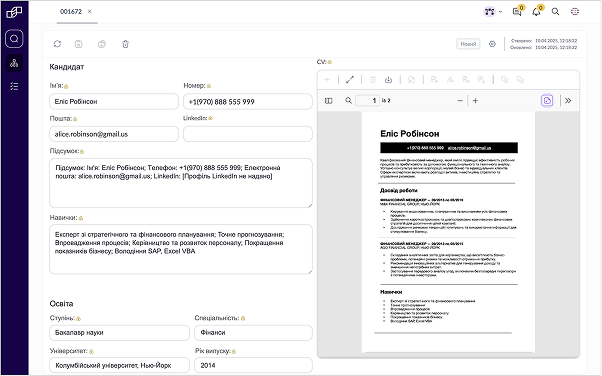Click the save record icon
The width and height of the screenshot is (602, 376).
(78, 44)
